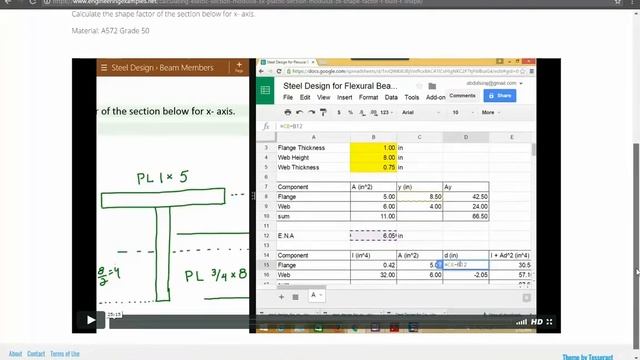Click the Add Sheet plus icon
Screen dimensions: 640x360
pos(281,297)
